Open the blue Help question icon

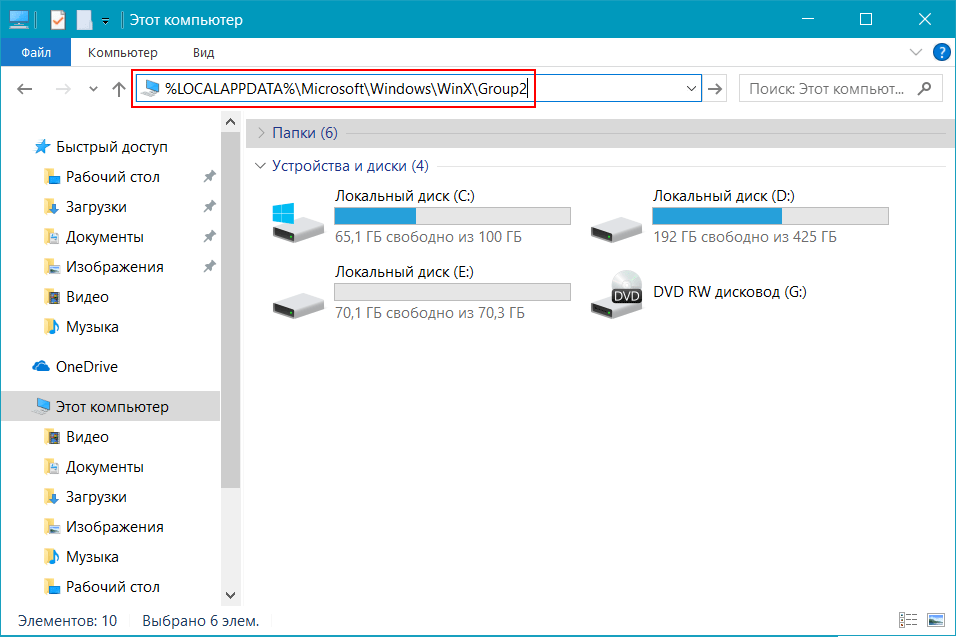(x=941, y=52)
